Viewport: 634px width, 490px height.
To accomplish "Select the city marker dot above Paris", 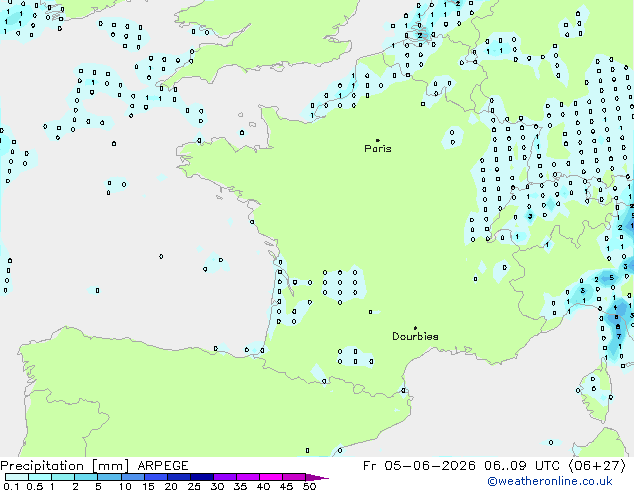I will coord(378,140).
